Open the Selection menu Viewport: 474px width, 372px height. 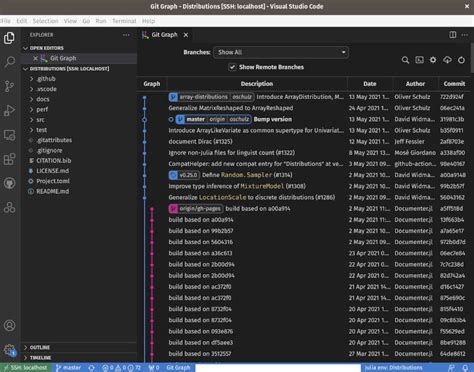45,21
